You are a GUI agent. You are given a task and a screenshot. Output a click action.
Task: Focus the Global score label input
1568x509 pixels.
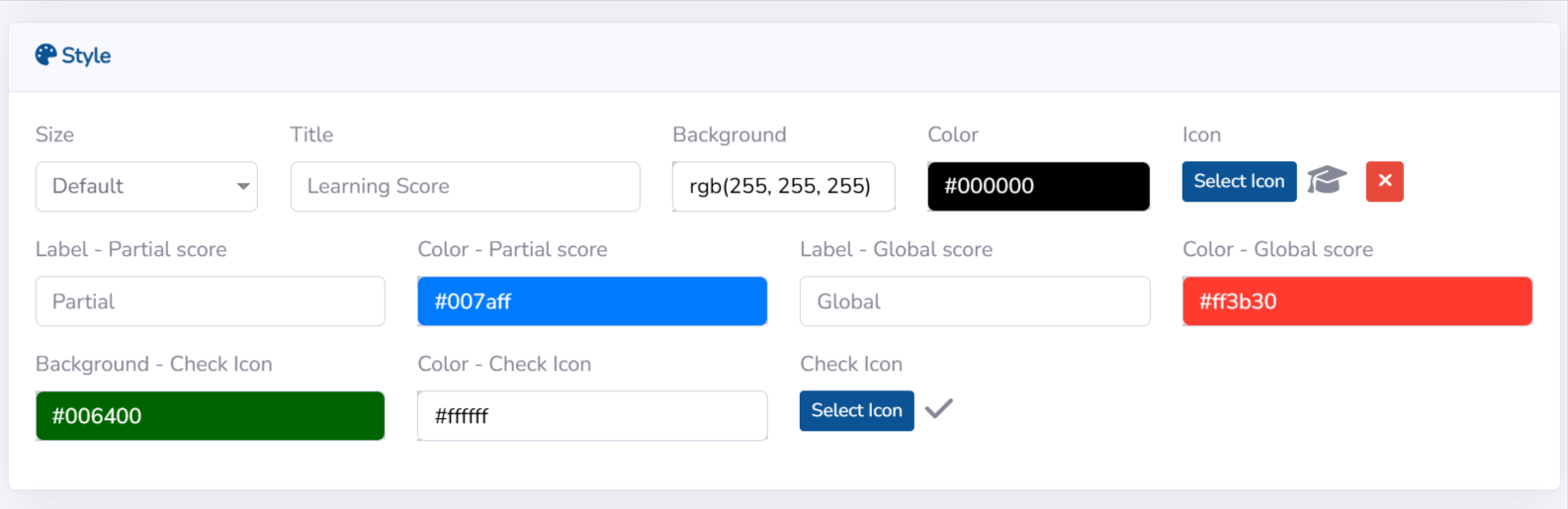(x=974, y=301)
